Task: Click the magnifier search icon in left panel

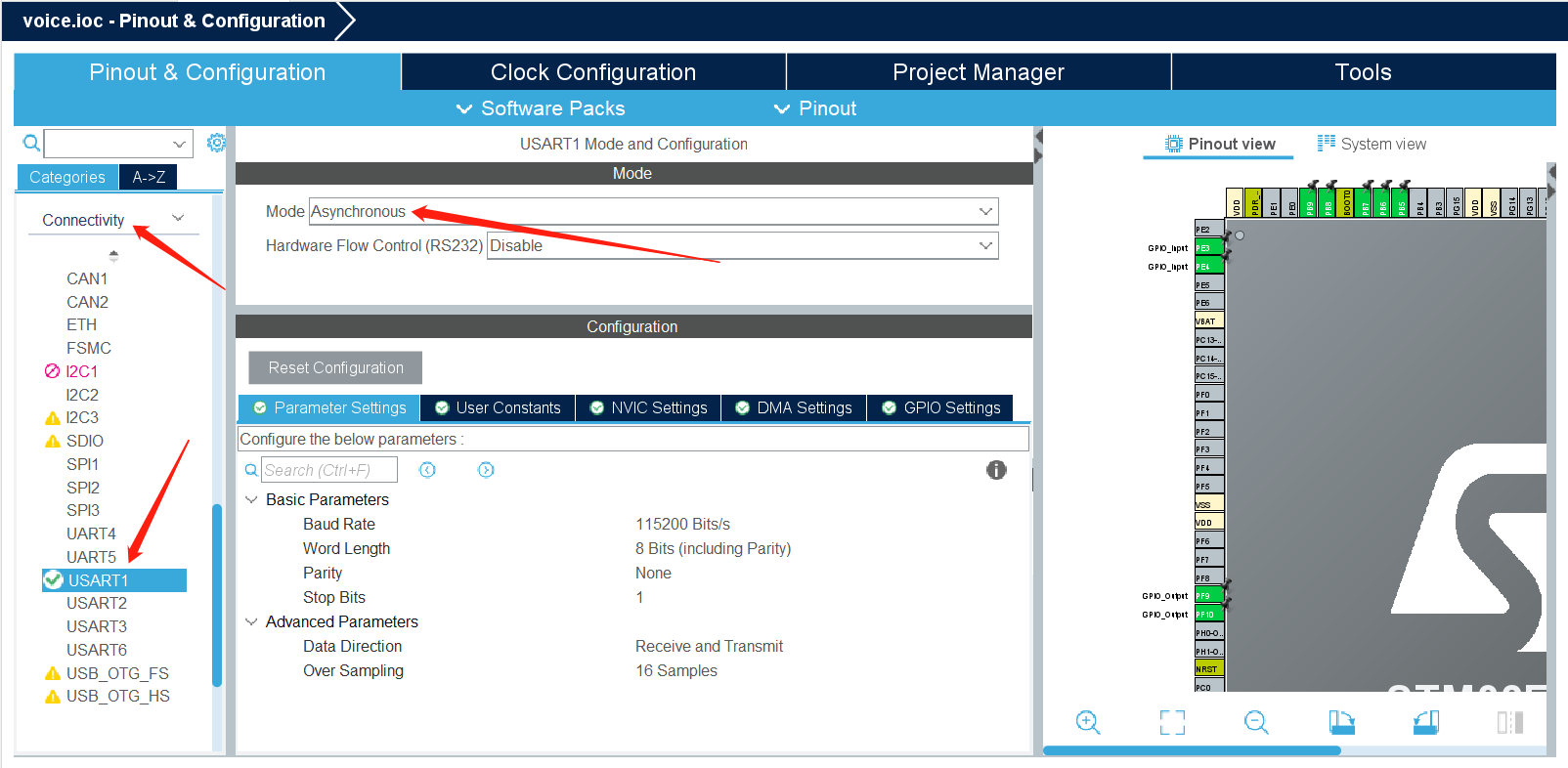Action: [31, 144]
